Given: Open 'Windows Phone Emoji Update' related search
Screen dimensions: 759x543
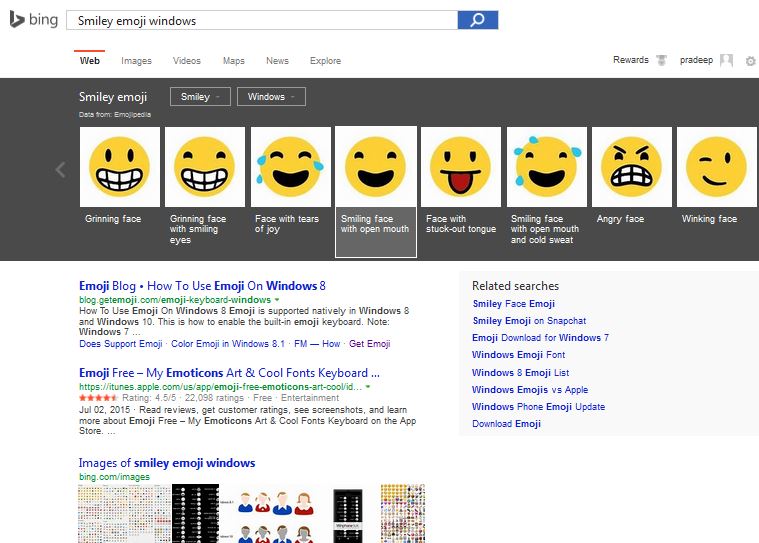Looking at the screenshot, I should (x=538, y=407).
